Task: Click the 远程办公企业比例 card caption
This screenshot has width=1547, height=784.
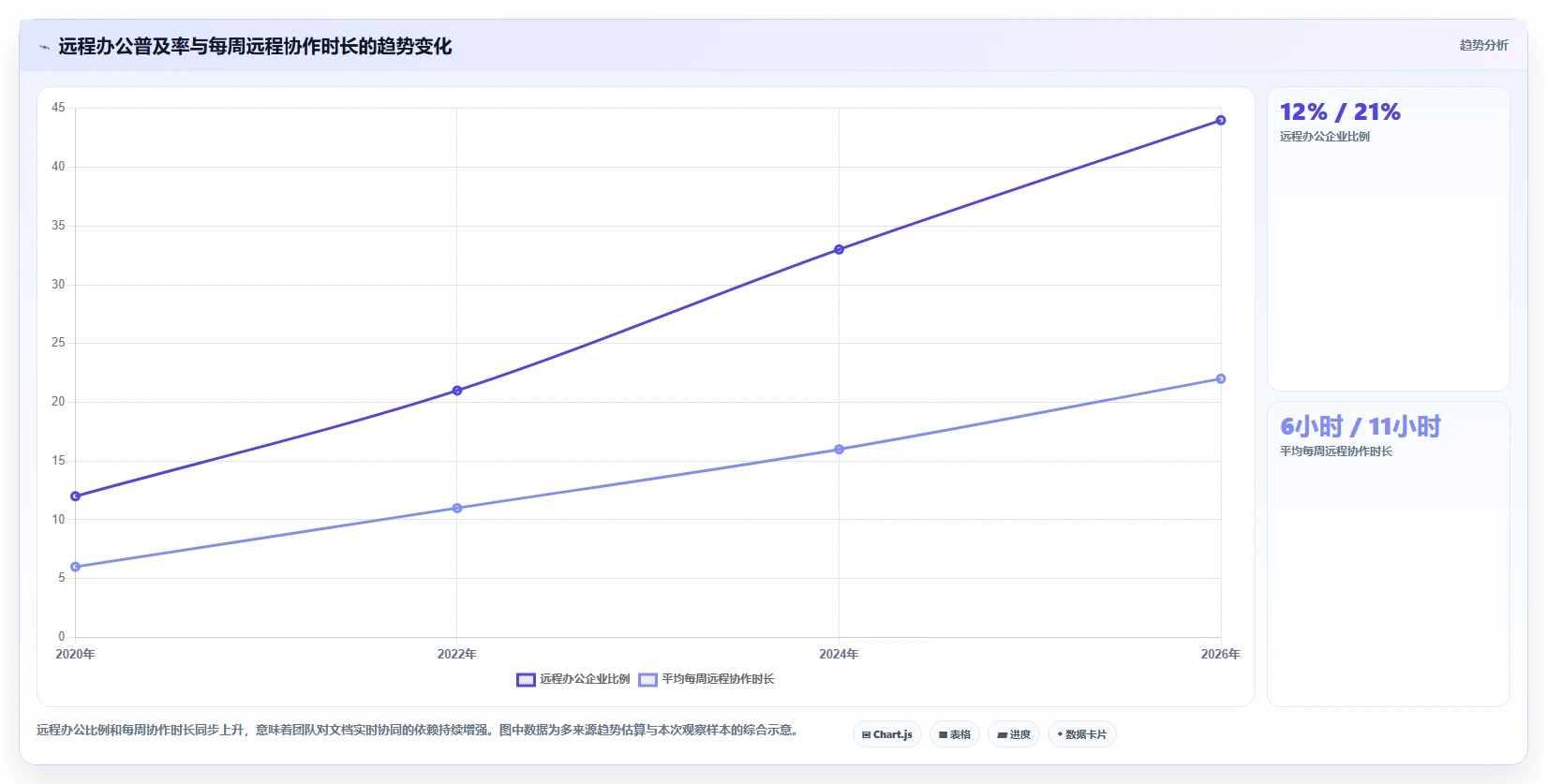Action: click(1325, 137)
